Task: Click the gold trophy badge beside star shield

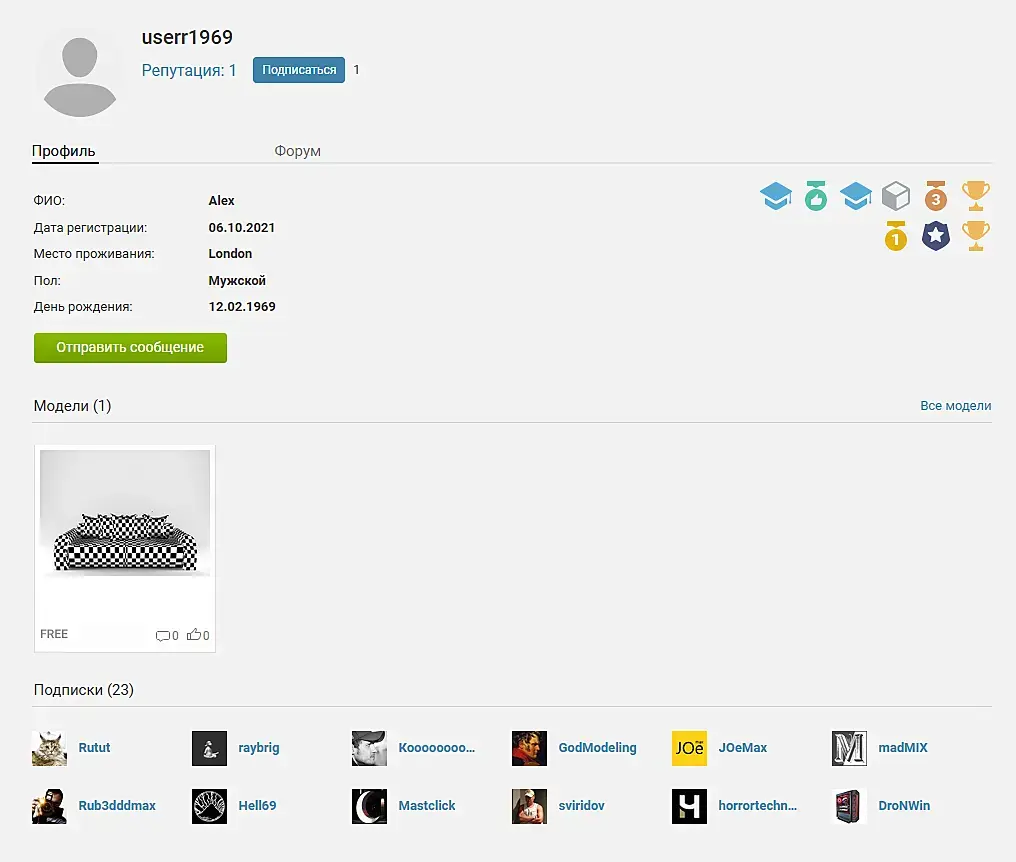Action: tap(976, 236)
